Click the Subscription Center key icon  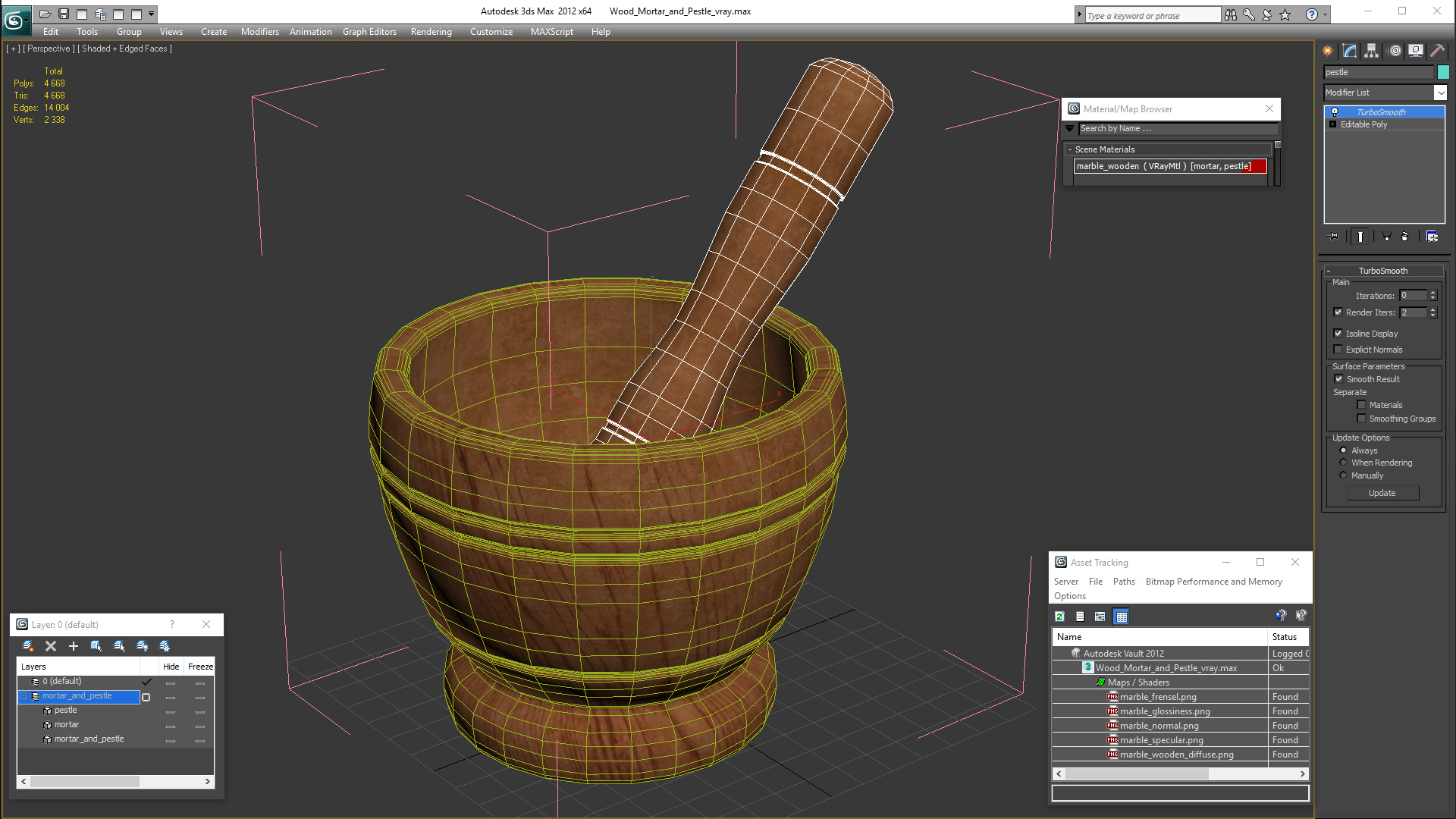coord(1249,14)
